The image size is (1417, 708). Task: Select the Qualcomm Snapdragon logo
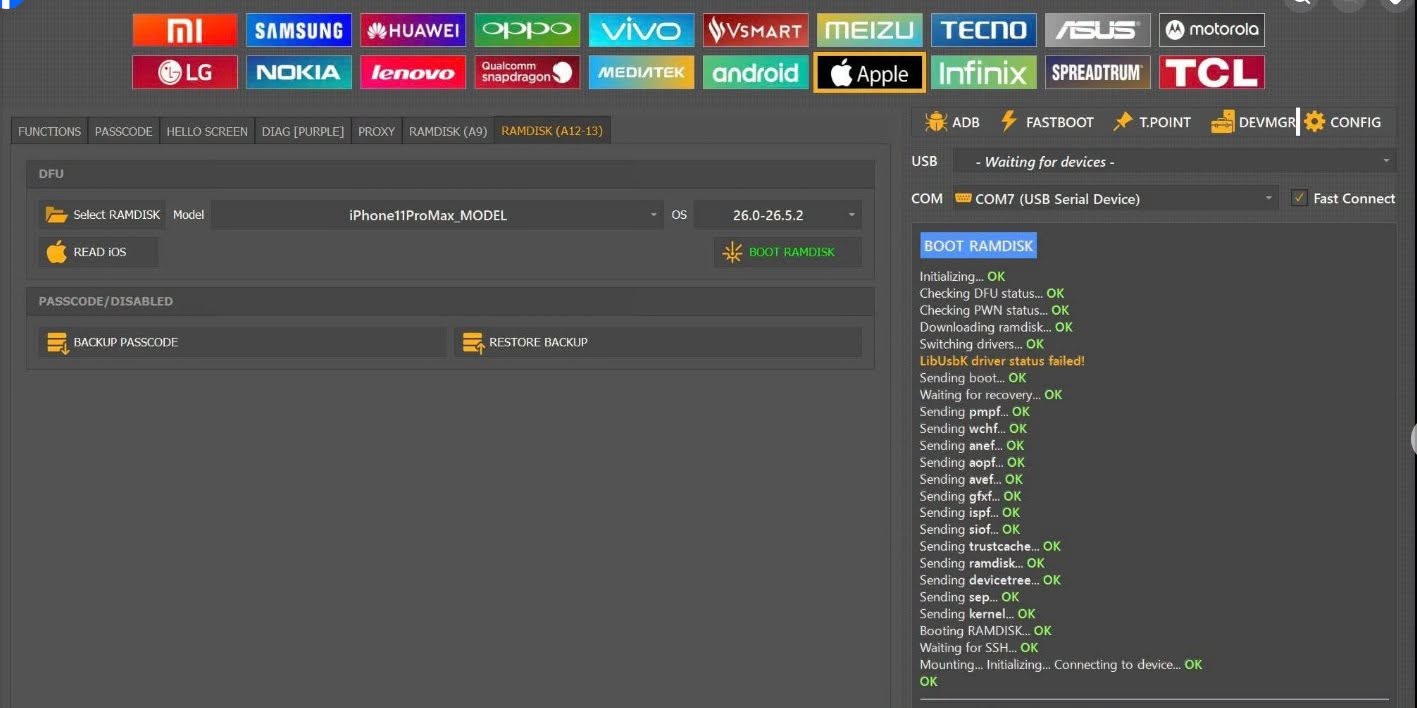[527, 72]
